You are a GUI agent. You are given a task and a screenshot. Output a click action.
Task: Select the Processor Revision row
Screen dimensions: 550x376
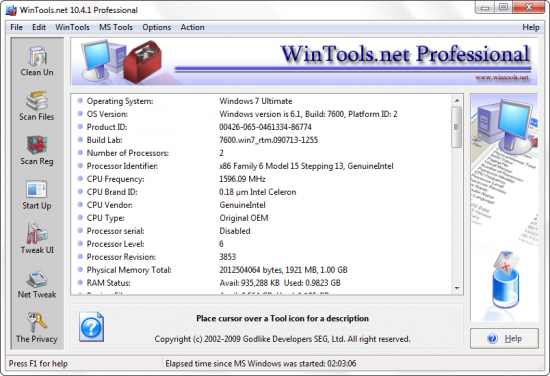point(261,257)
